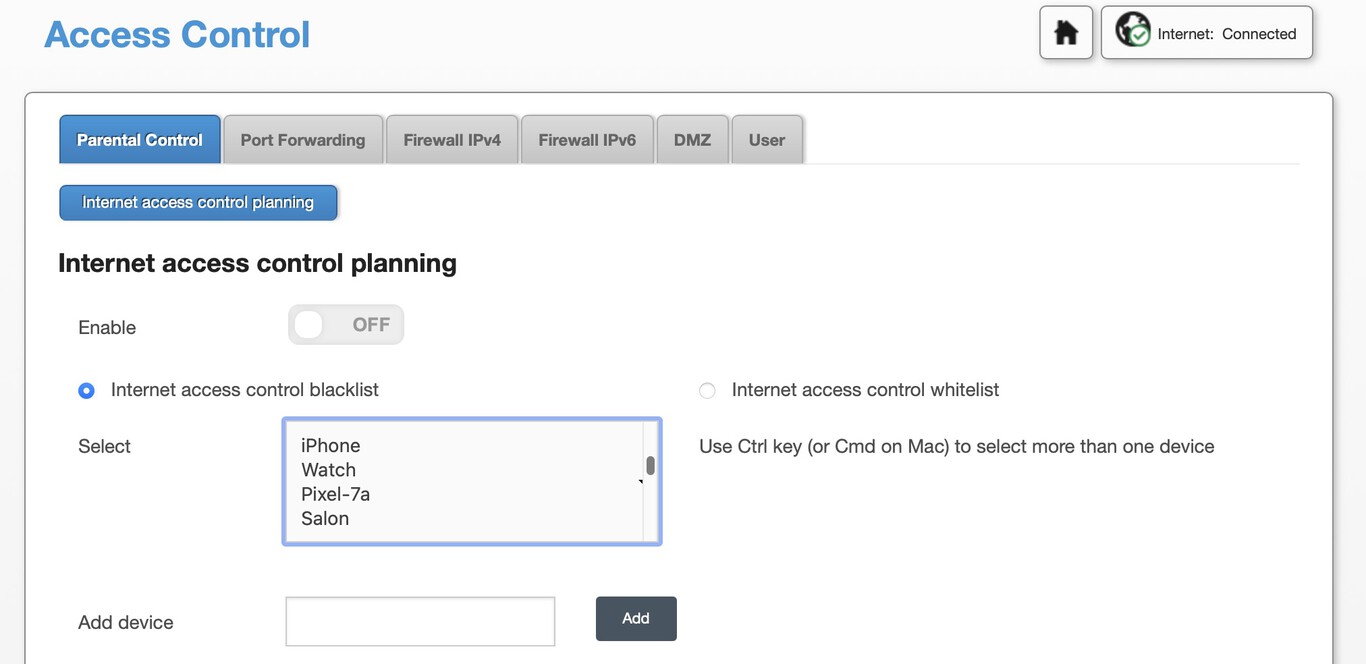Select Internet access control blacklist radio
The image size is (1366, 664).
87,391
